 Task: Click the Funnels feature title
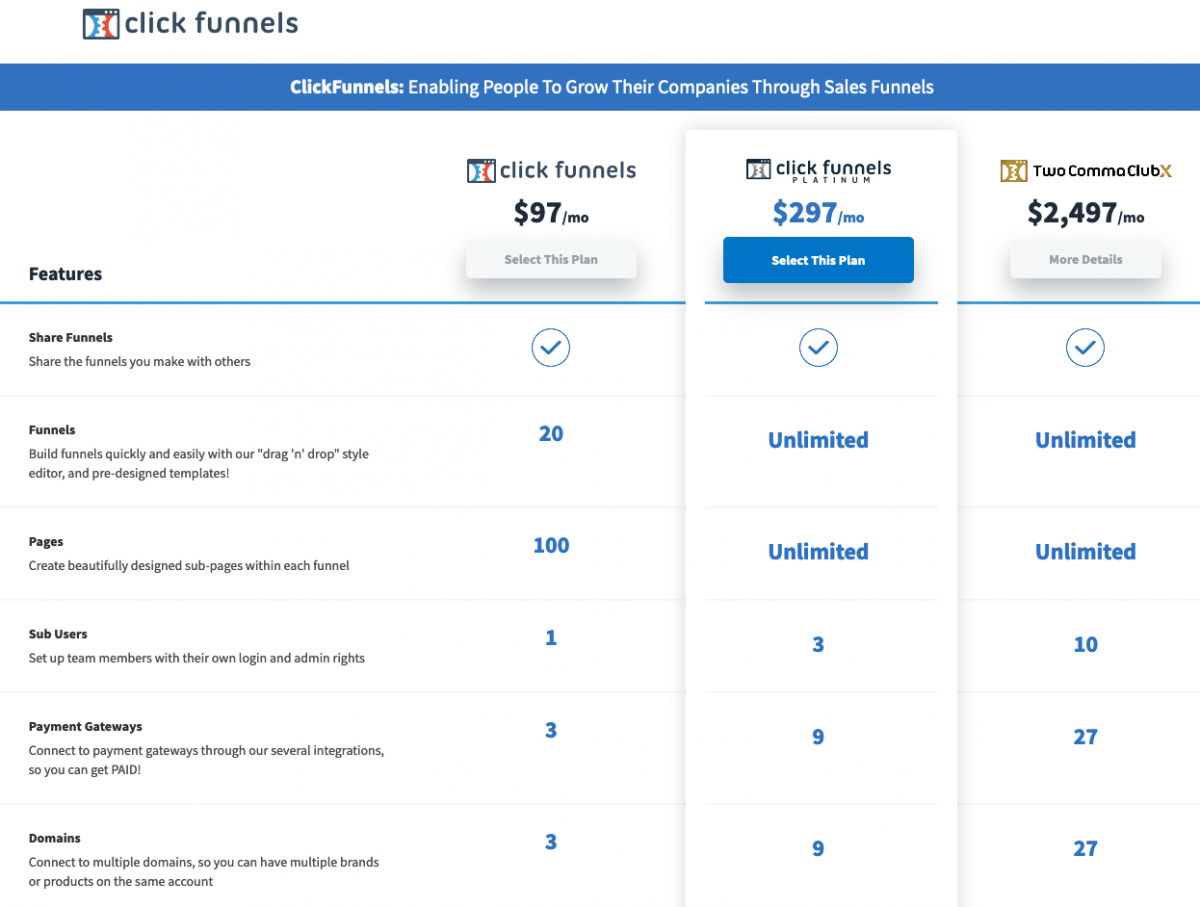coord(52,430)
